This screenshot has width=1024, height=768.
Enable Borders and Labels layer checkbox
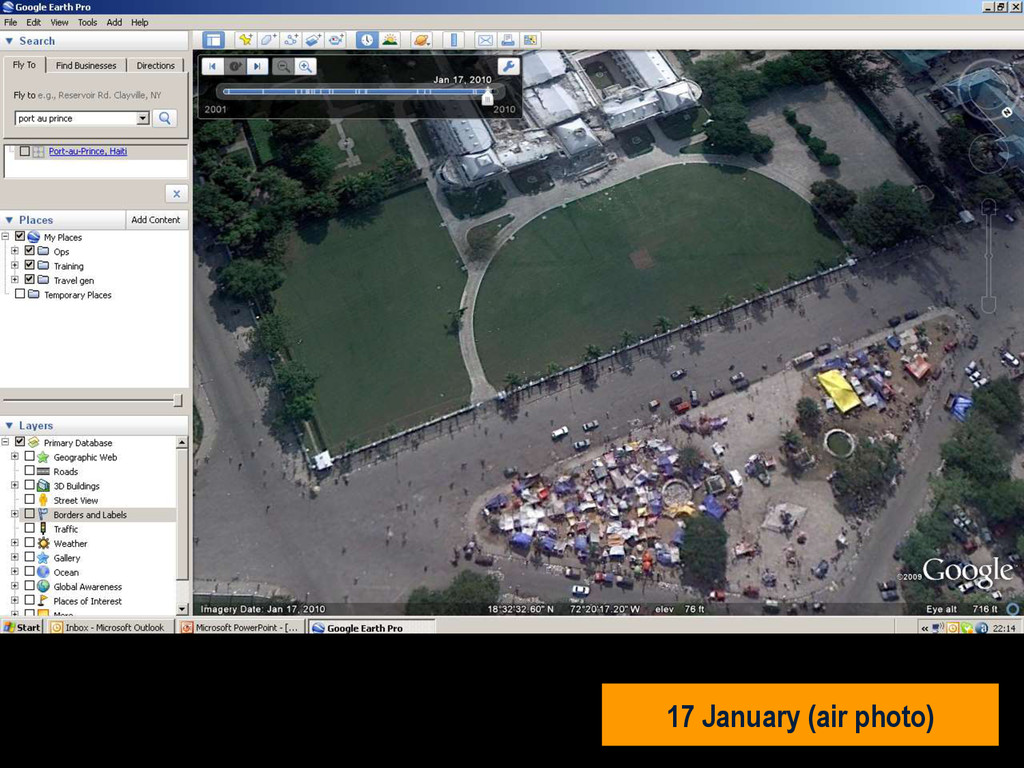[29, 514]
